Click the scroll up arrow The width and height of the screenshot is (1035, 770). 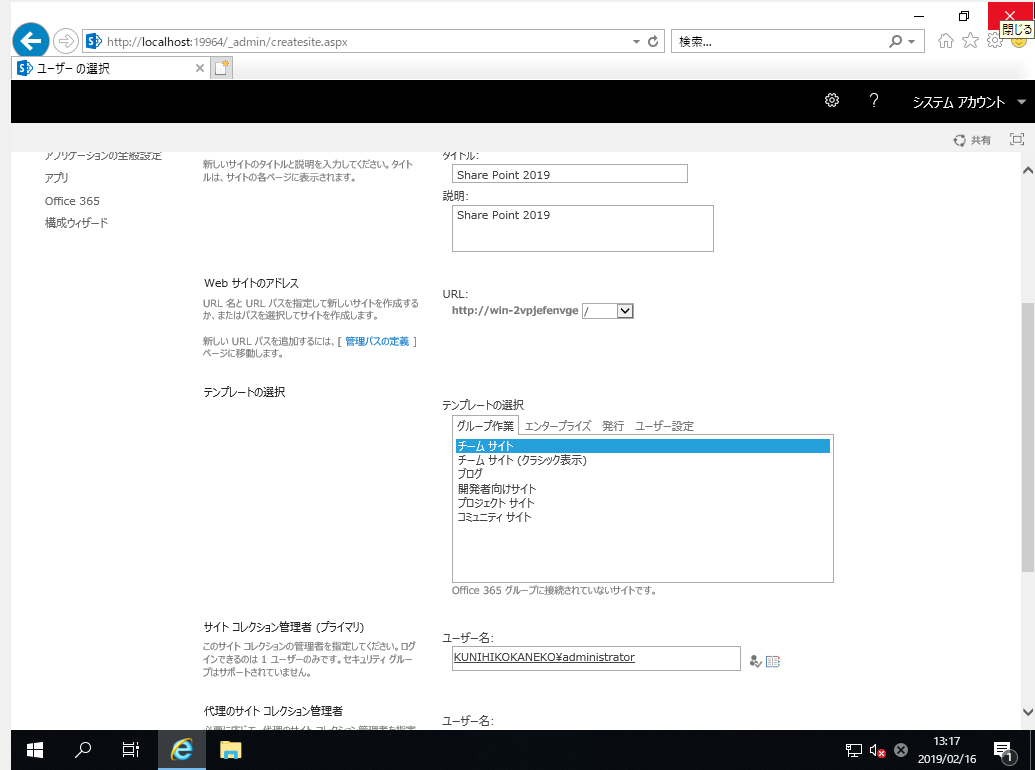[x=1028, y=170]
